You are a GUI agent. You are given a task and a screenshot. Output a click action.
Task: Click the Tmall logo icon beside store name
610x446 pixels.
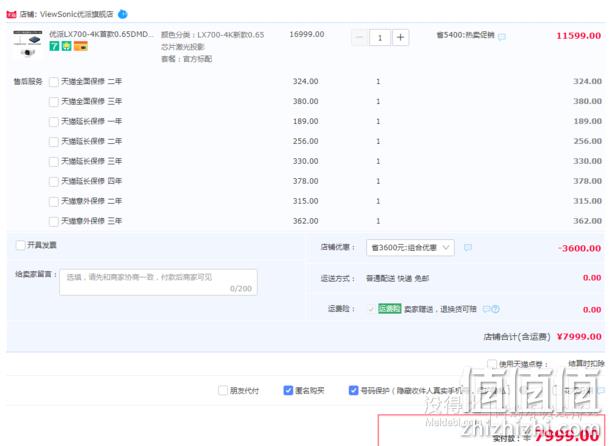[11, 14]
